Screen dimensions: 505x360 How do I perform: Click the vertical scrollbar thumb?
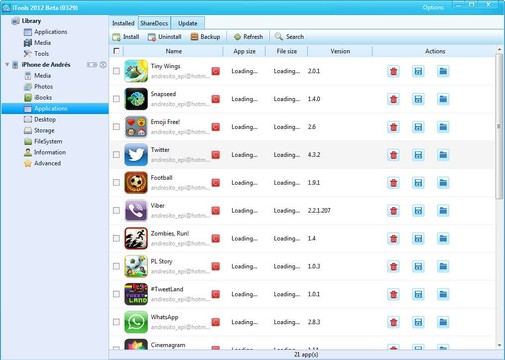[499, 126]
